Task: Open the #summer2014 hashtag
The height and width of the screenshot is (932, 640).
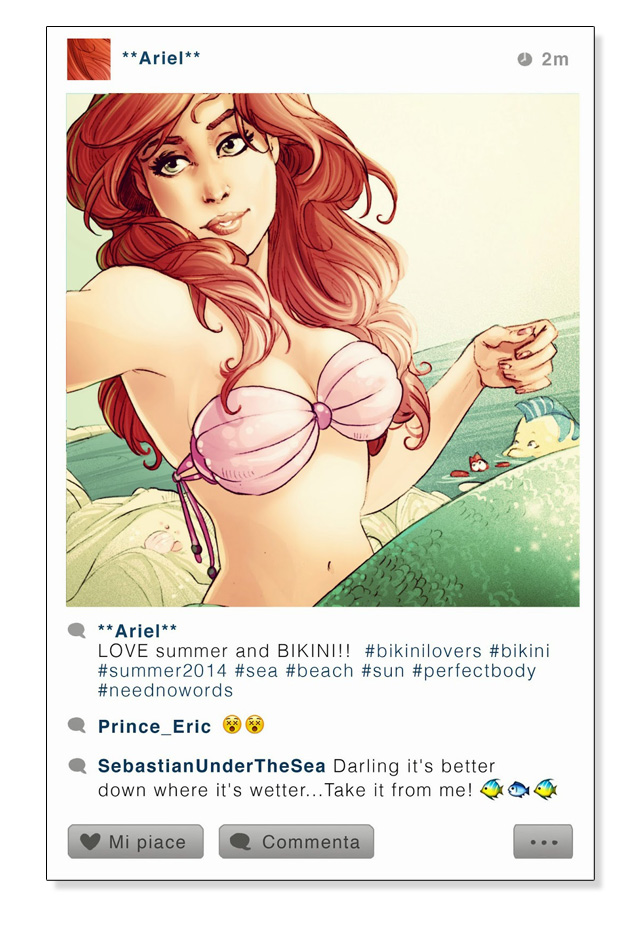Action: (162, 670)
